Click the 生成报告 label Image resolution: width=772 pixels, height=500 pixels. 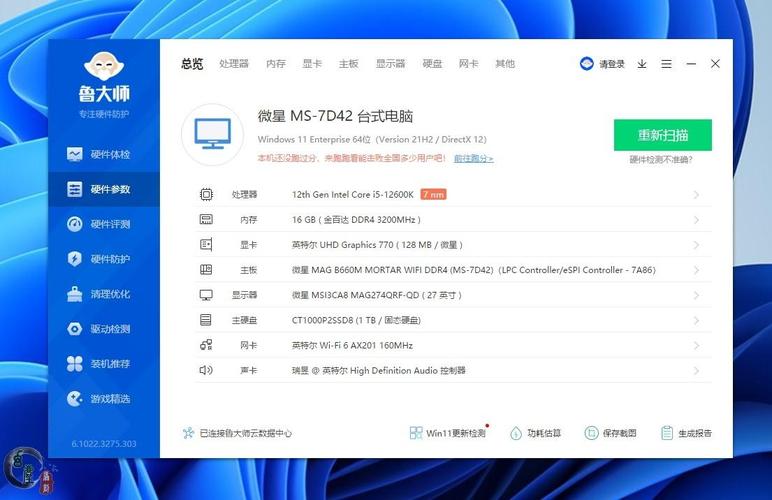click(695, 433)
